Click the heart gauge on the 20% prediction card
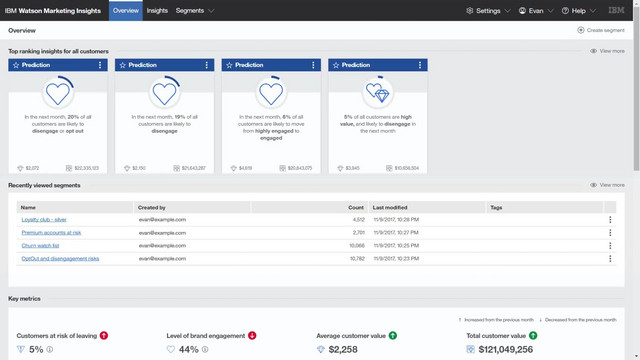 click(x=58, y=93)
